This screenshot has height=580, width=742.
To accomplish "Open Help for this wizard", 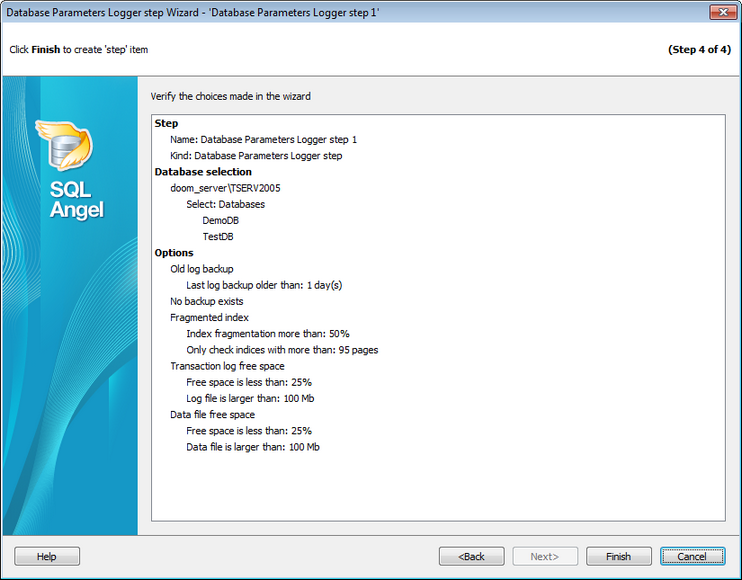I will click(47, 556).
